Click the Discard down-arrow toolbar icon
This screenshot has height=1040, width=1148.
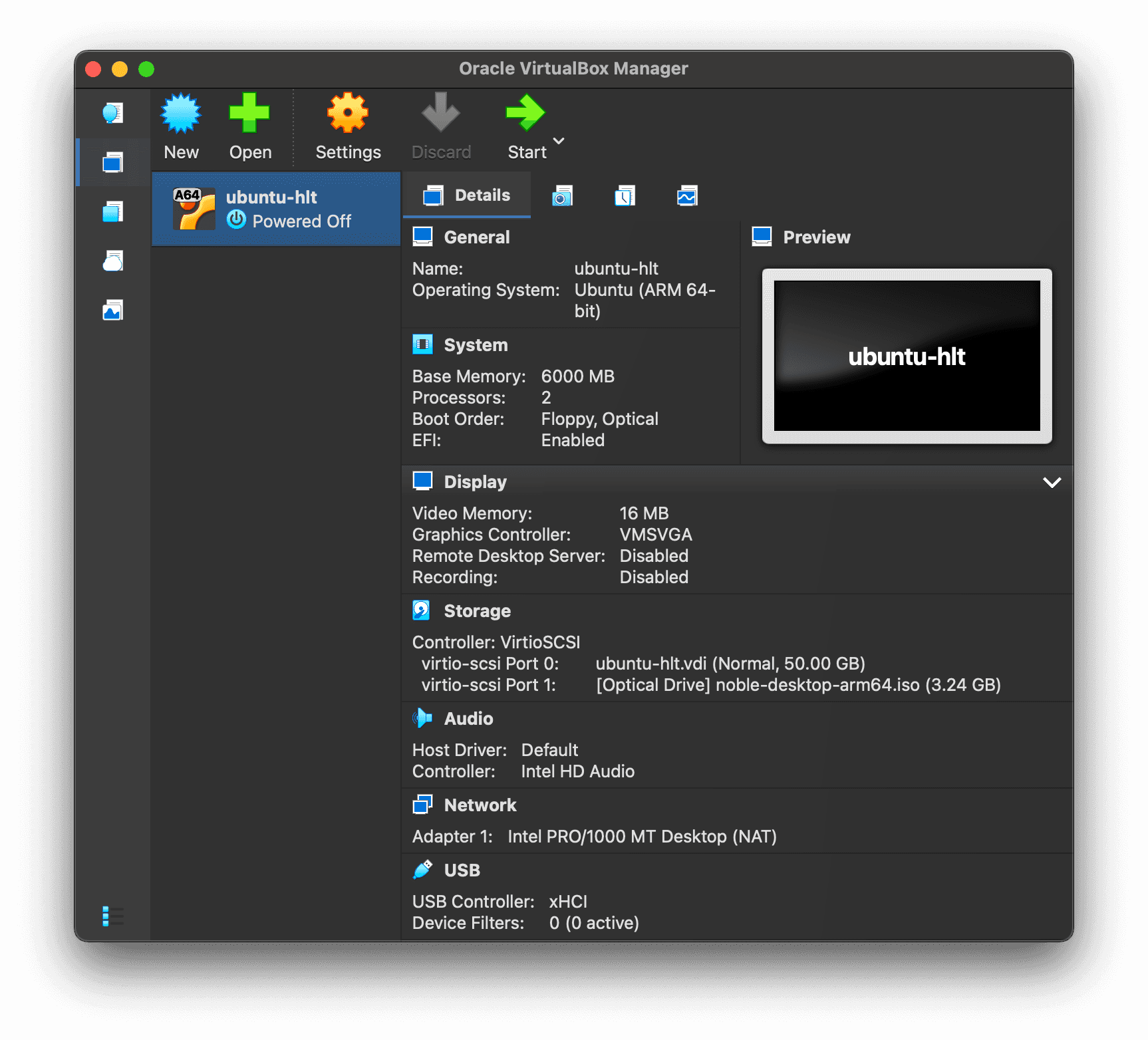[x=440, y=112]
